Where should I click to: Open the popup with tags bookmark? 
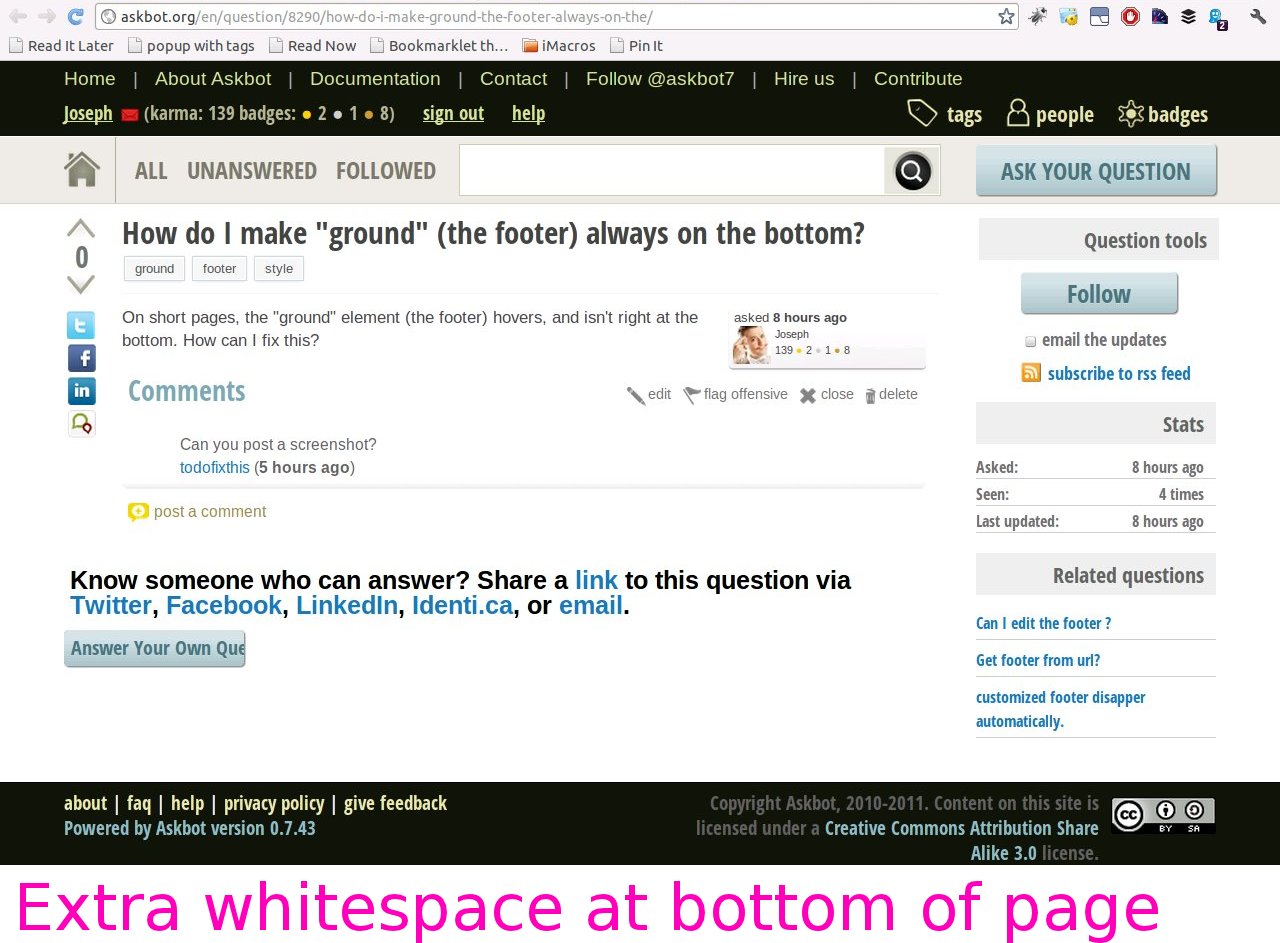click(190, 46)
